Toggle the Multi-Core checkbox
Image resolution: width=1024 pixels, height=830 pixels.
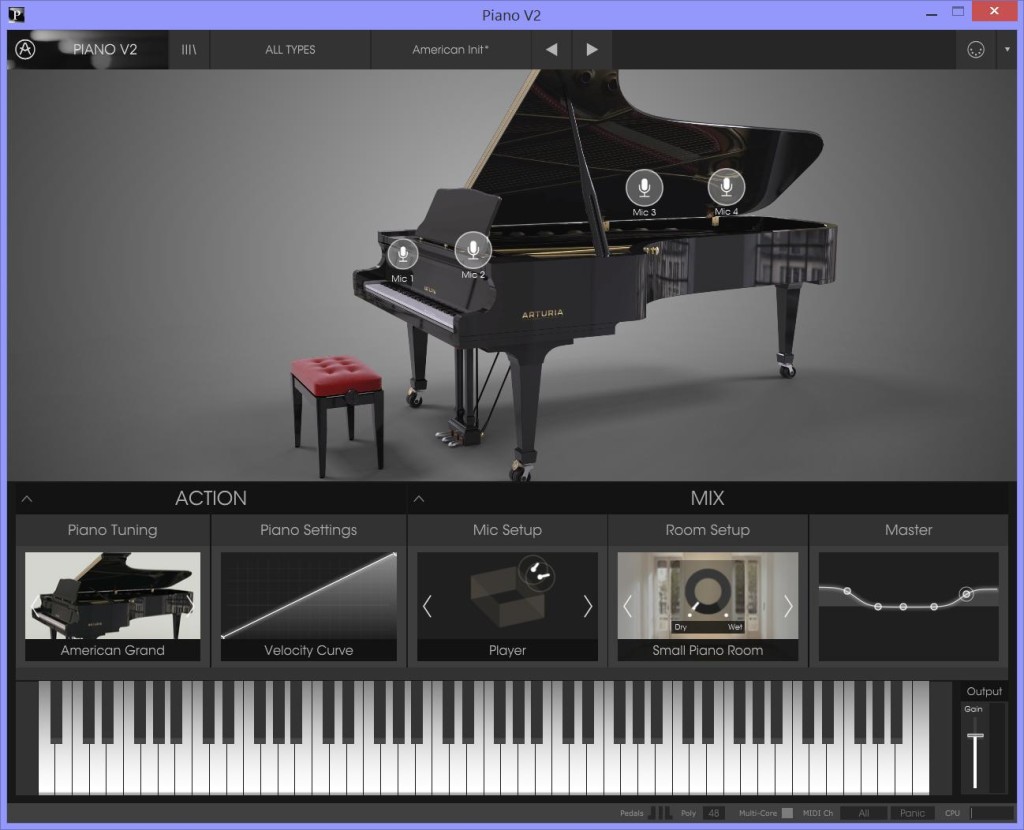tap(787, 813)
